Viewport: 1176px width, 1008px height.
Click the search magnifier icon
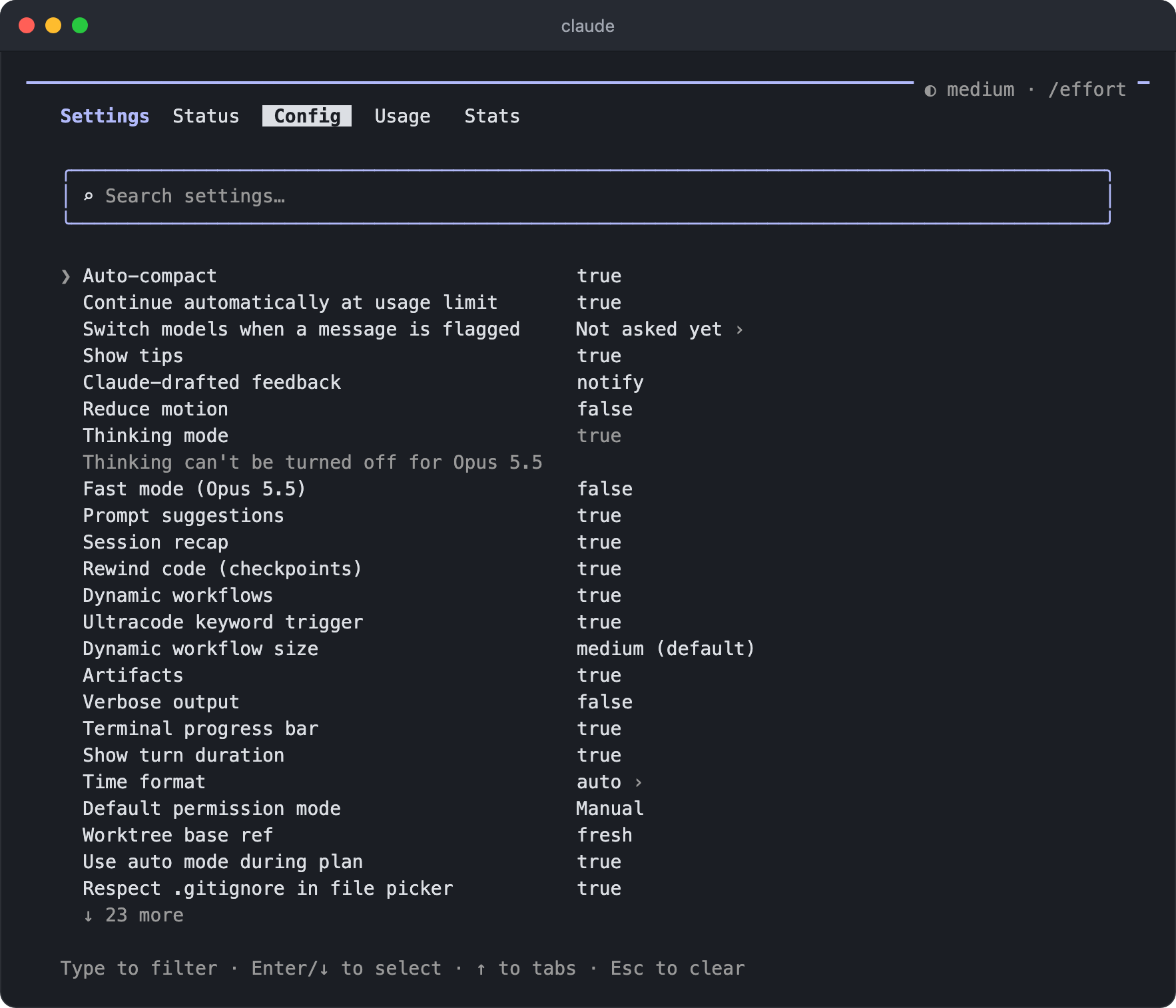pos(88,196)
